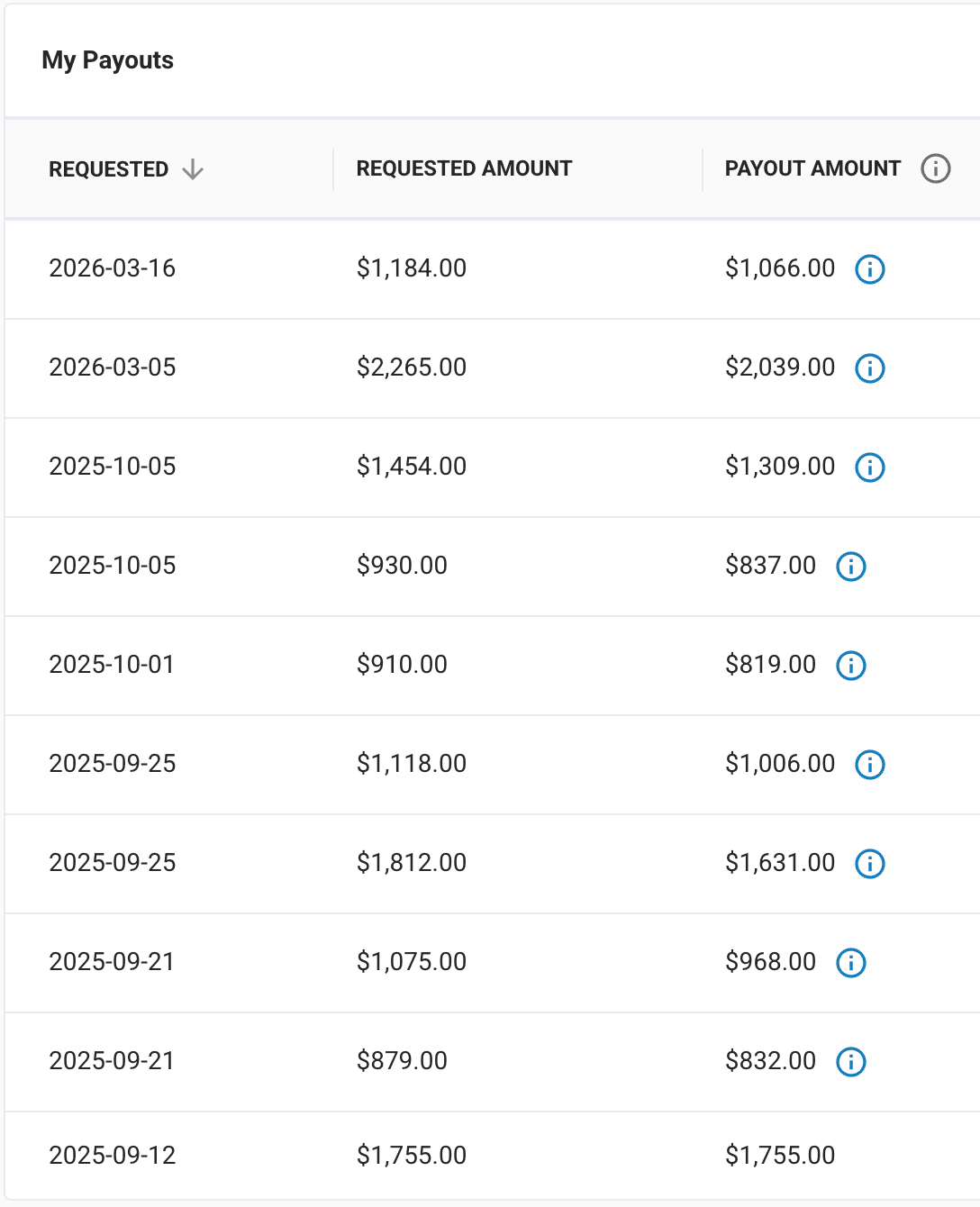Screen dimensions: 980x1207
Task: Click info icon beside $837.00 payout
Action: click(x=850, y=566)
